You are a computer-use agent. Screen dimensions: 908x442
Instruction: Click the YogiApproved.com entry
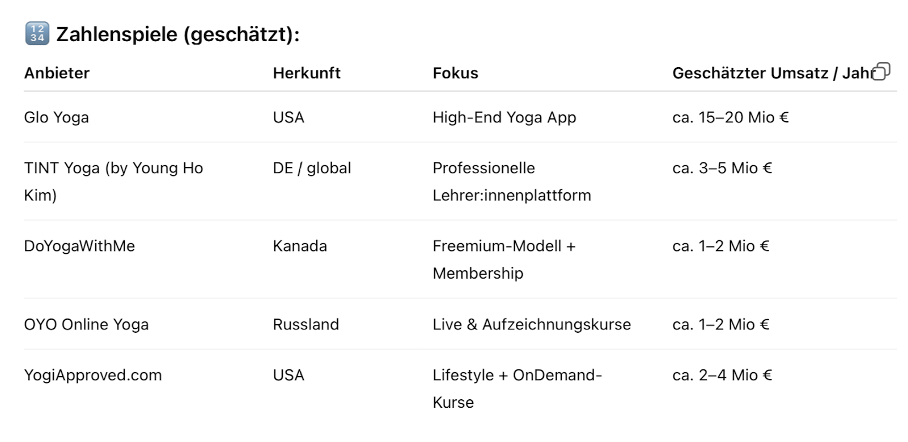[x=93, y=376]
